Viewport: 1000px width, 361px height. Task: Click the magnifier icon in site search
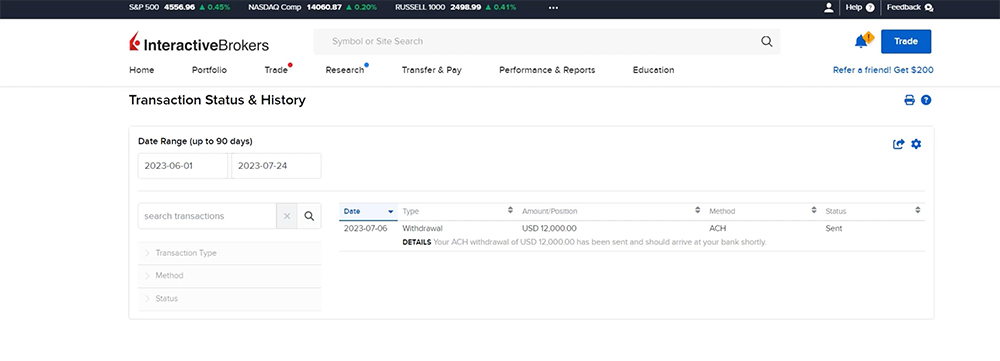point(767,41)
